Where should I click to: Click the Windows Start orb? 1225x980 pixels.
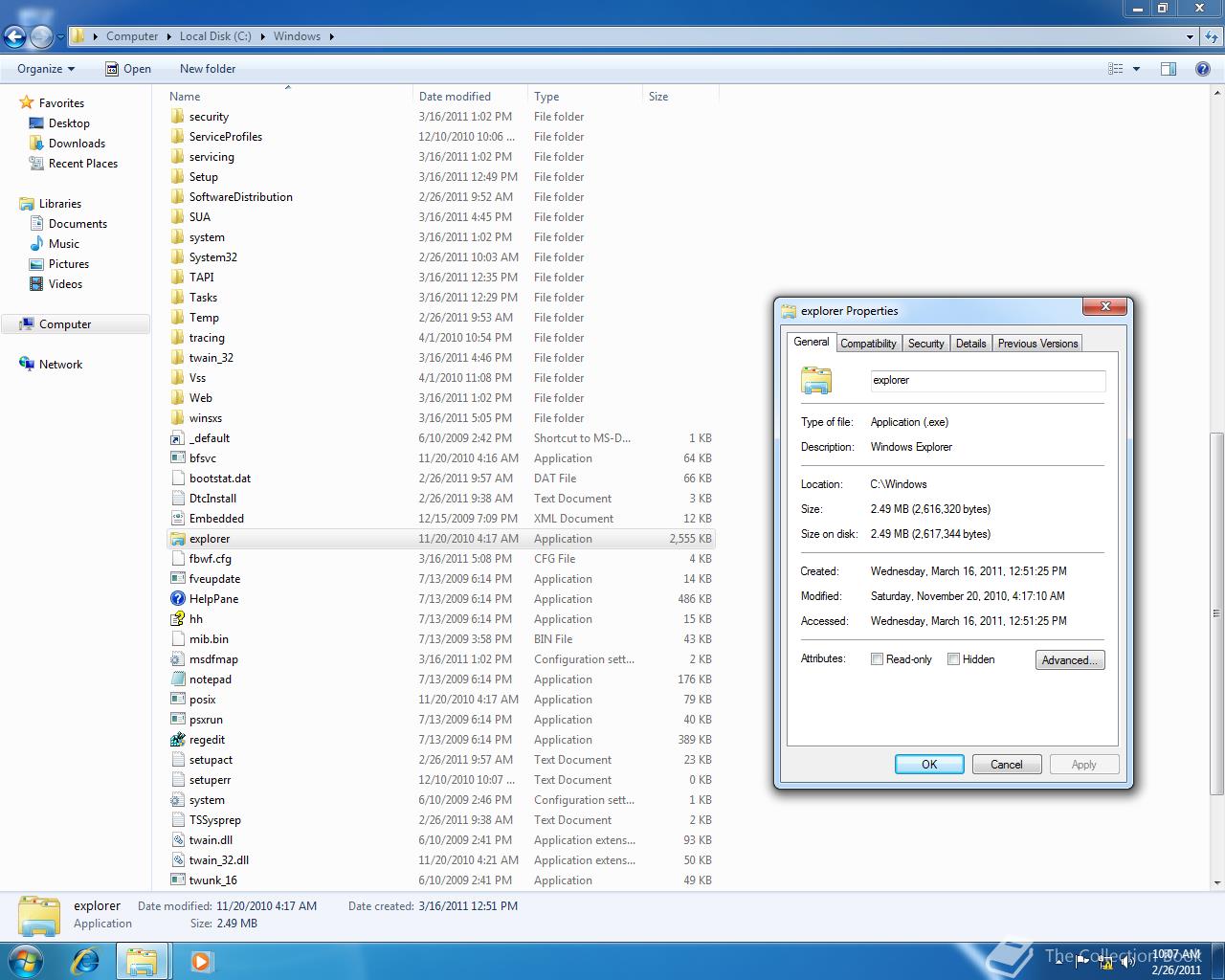coord(26,960)
